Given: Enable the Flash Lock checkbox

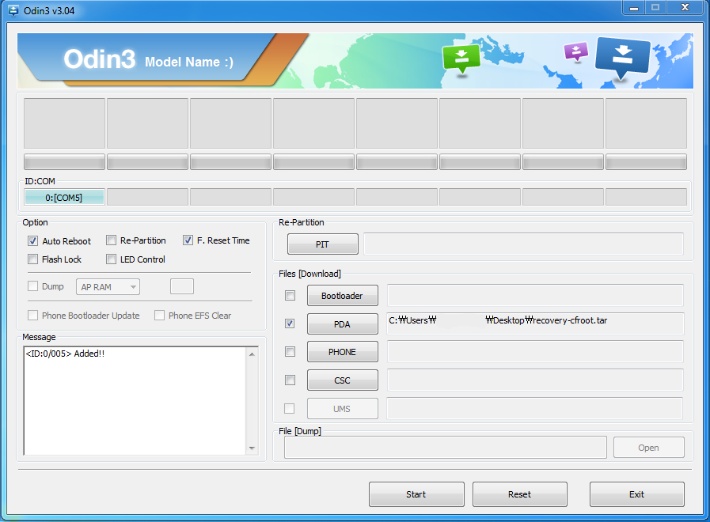Looking at the screenshot, I should pyautogui.click(x=33, y=259).
